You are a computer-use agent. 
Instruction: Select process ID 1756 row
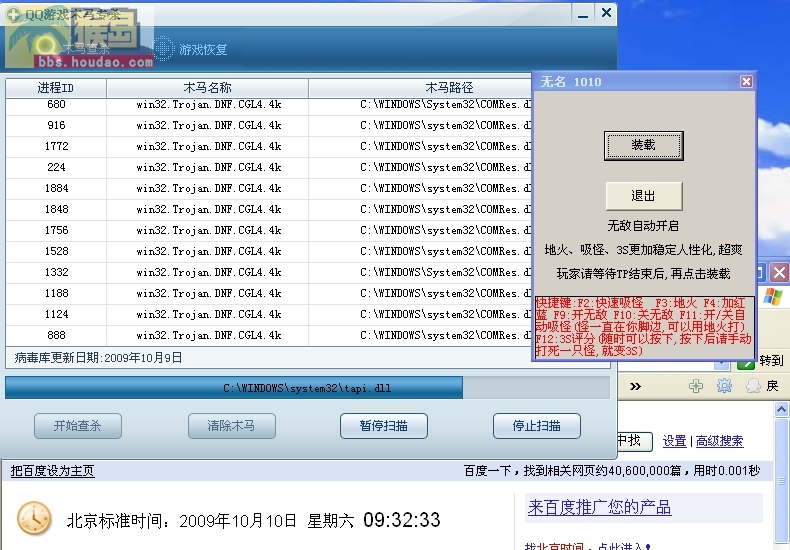pos(268,230)
